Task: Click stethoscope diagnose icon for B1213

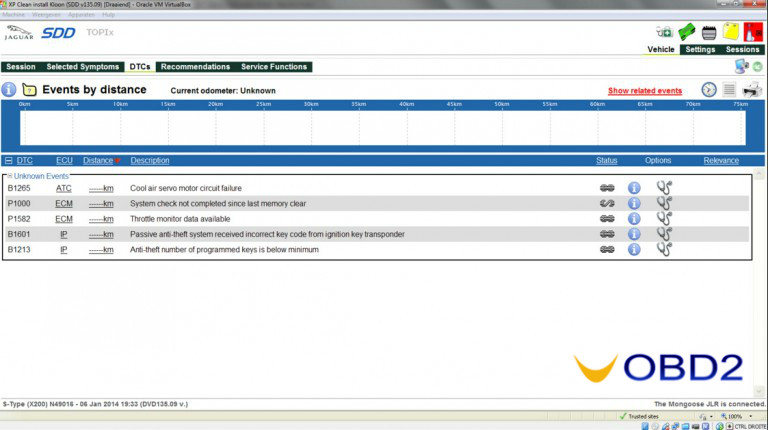Action: click(x=664, y=249)
